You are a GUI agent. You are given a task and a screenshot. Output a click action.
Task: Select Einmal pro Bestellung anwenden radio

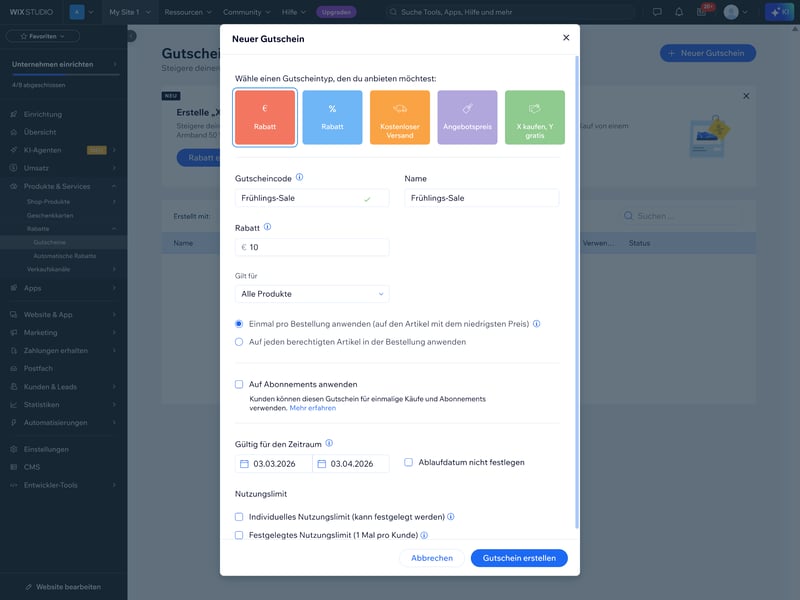point(239,324)
